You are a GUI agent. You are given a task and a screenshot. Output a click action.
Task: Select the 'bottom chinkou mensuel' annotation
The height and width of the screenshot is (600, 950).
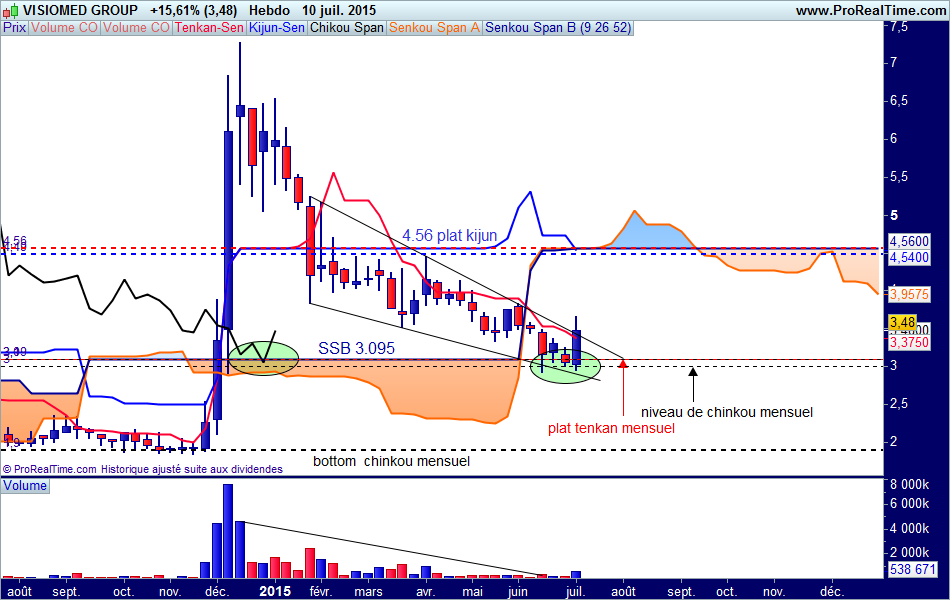[x=391, y=461]
